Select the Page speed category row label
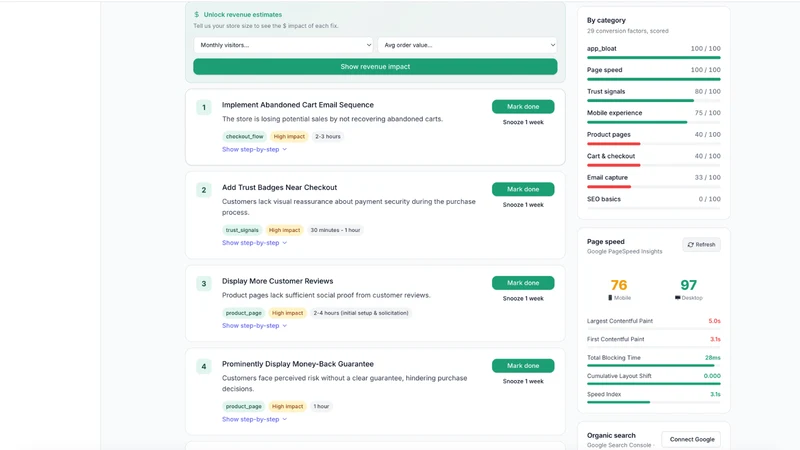This screenshot has width=800, height=450. (605, 70)
